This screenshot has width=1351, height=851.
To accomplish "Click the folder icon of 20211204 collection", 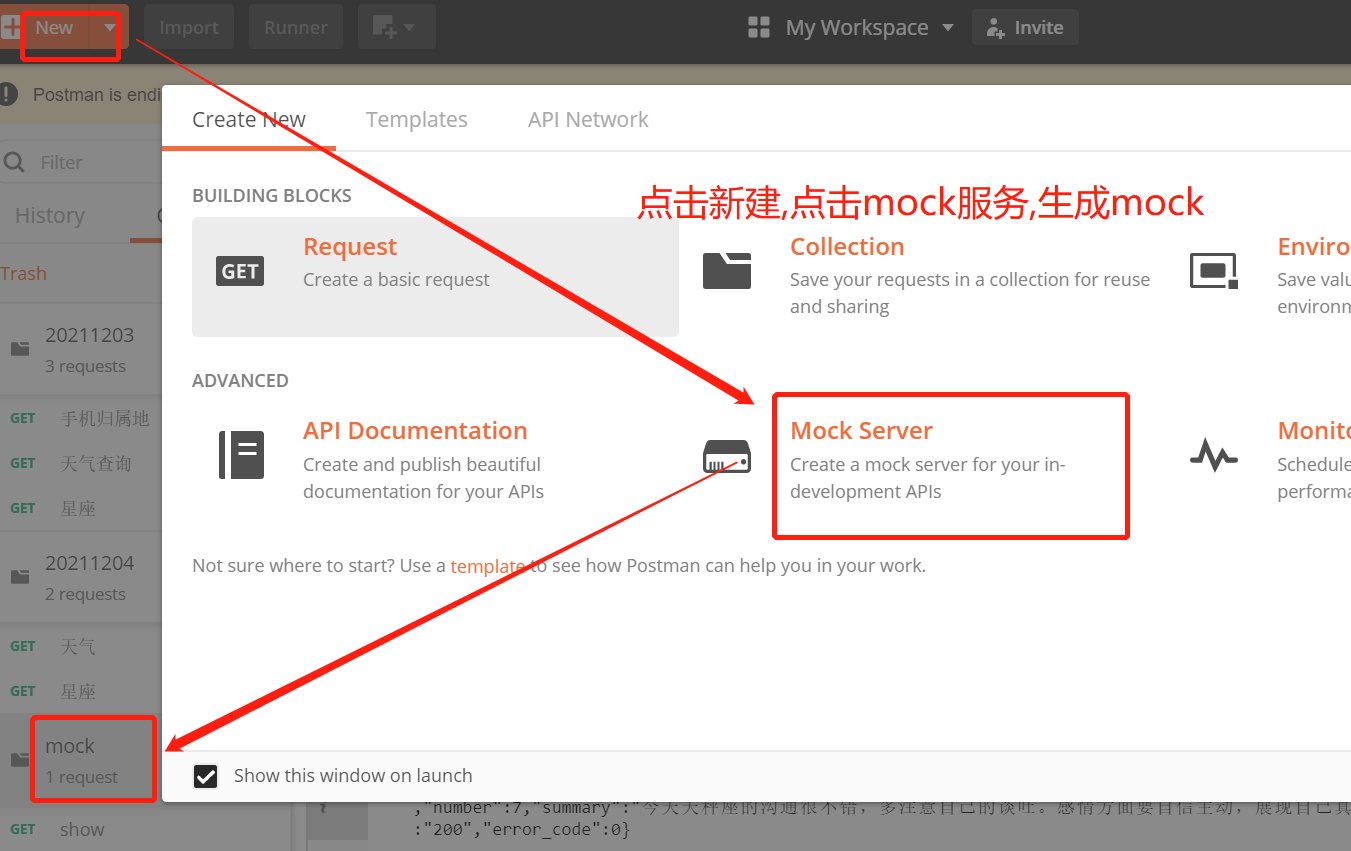I will coord(20,577).
